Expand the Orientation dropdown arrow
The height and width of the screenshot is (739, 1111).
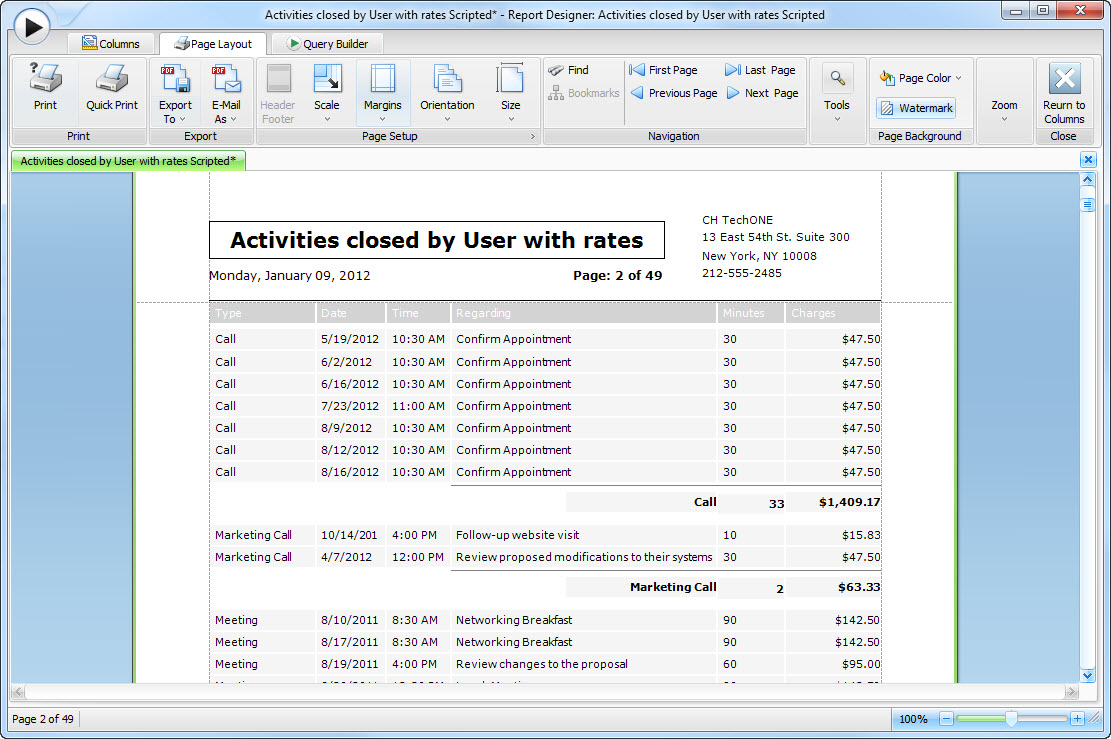447,120
